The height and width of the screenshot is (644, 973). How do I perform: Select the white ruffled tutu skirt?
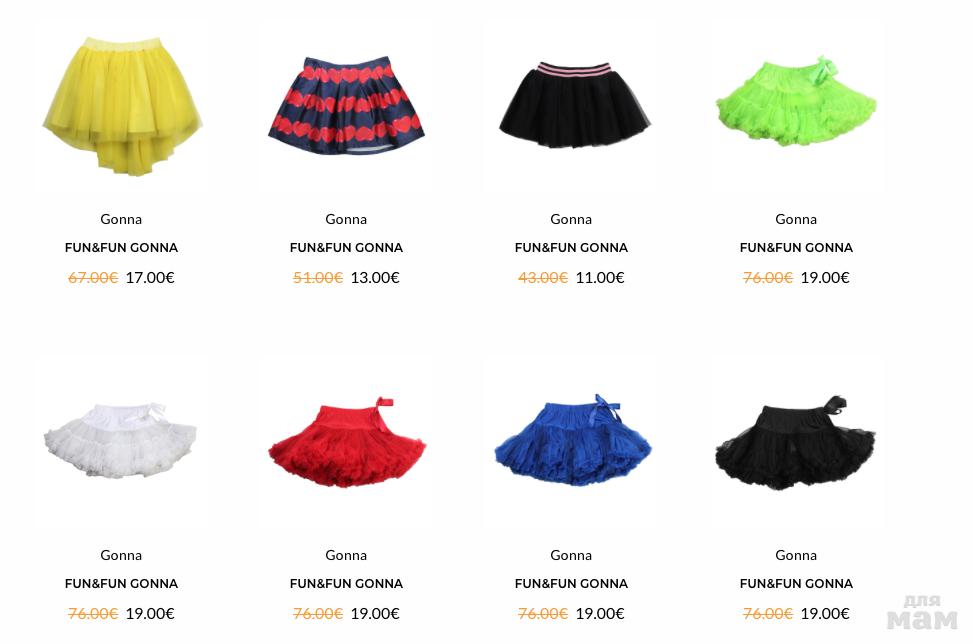coord(120,440)
